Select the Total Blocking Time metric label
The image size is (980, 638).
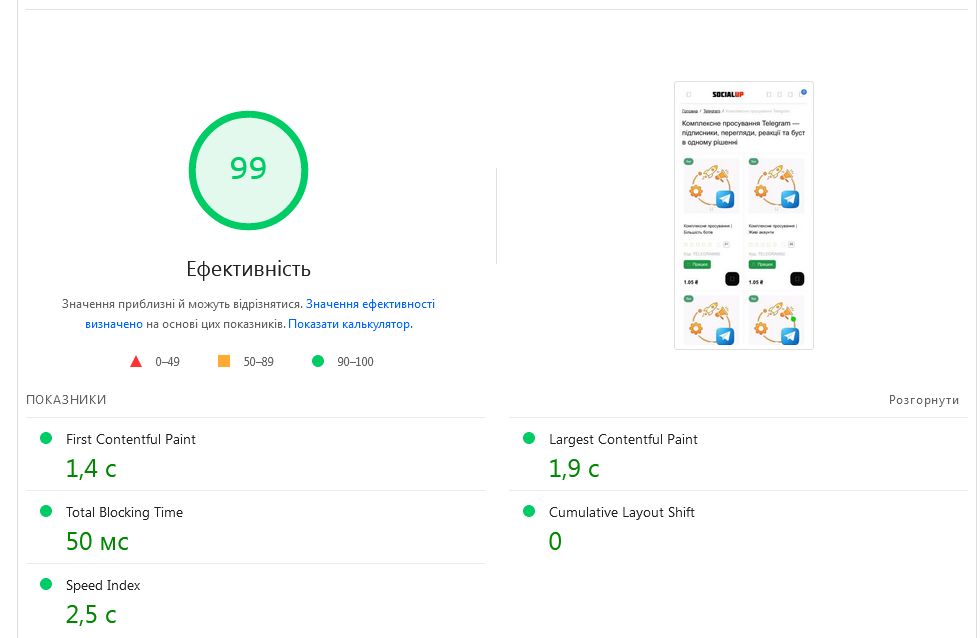tap(124, 512)
